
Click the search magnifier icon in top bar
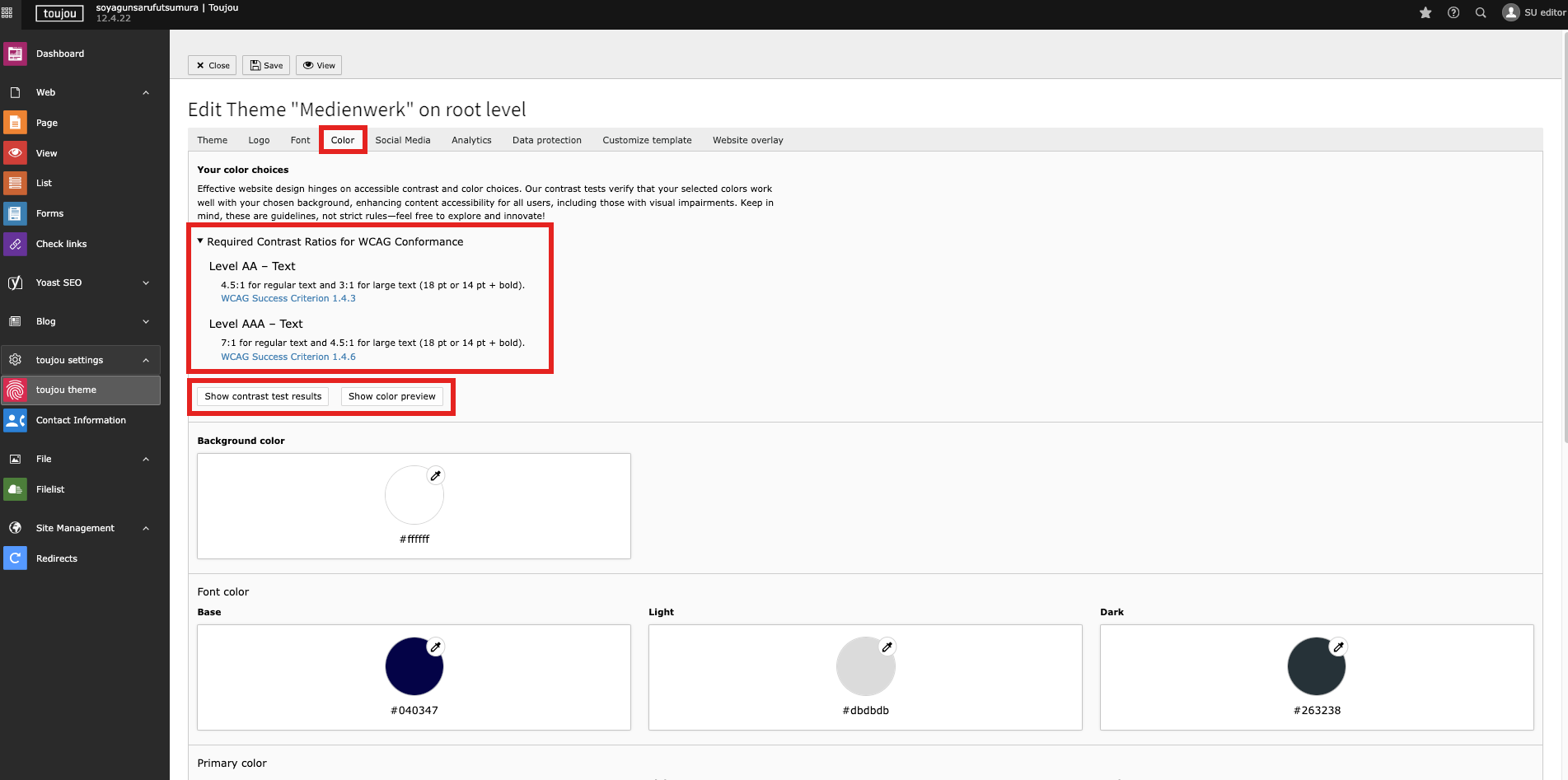pos(1481,12)
